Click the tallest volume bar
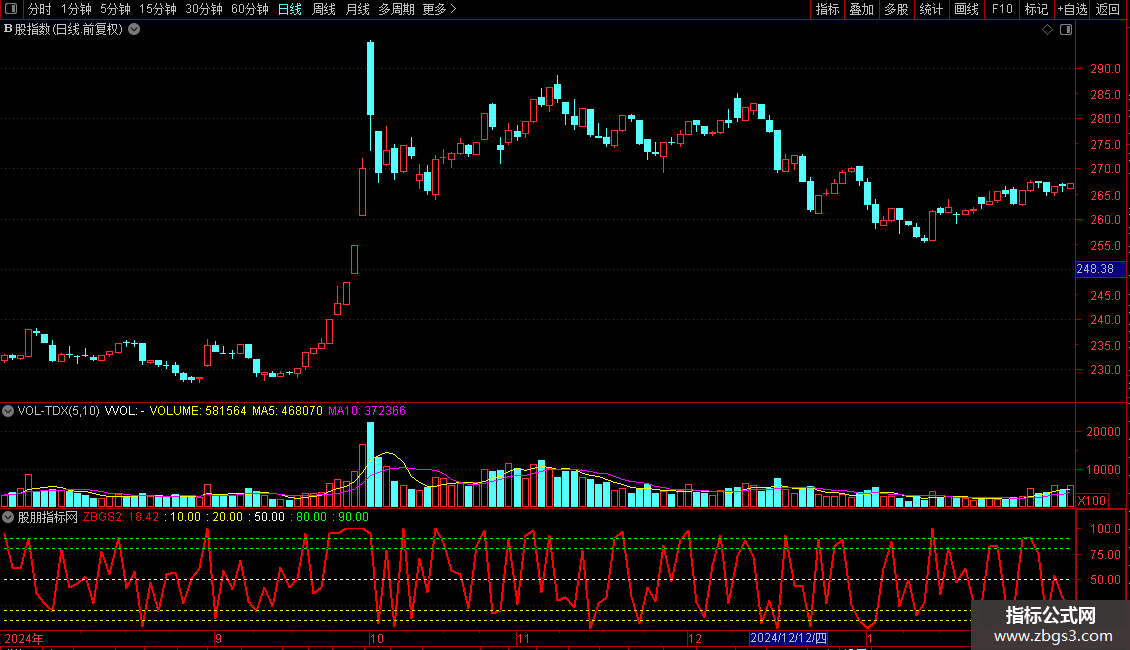Image resolution: width=1130 pixels, height=650 pixels. tap(370, 464)
